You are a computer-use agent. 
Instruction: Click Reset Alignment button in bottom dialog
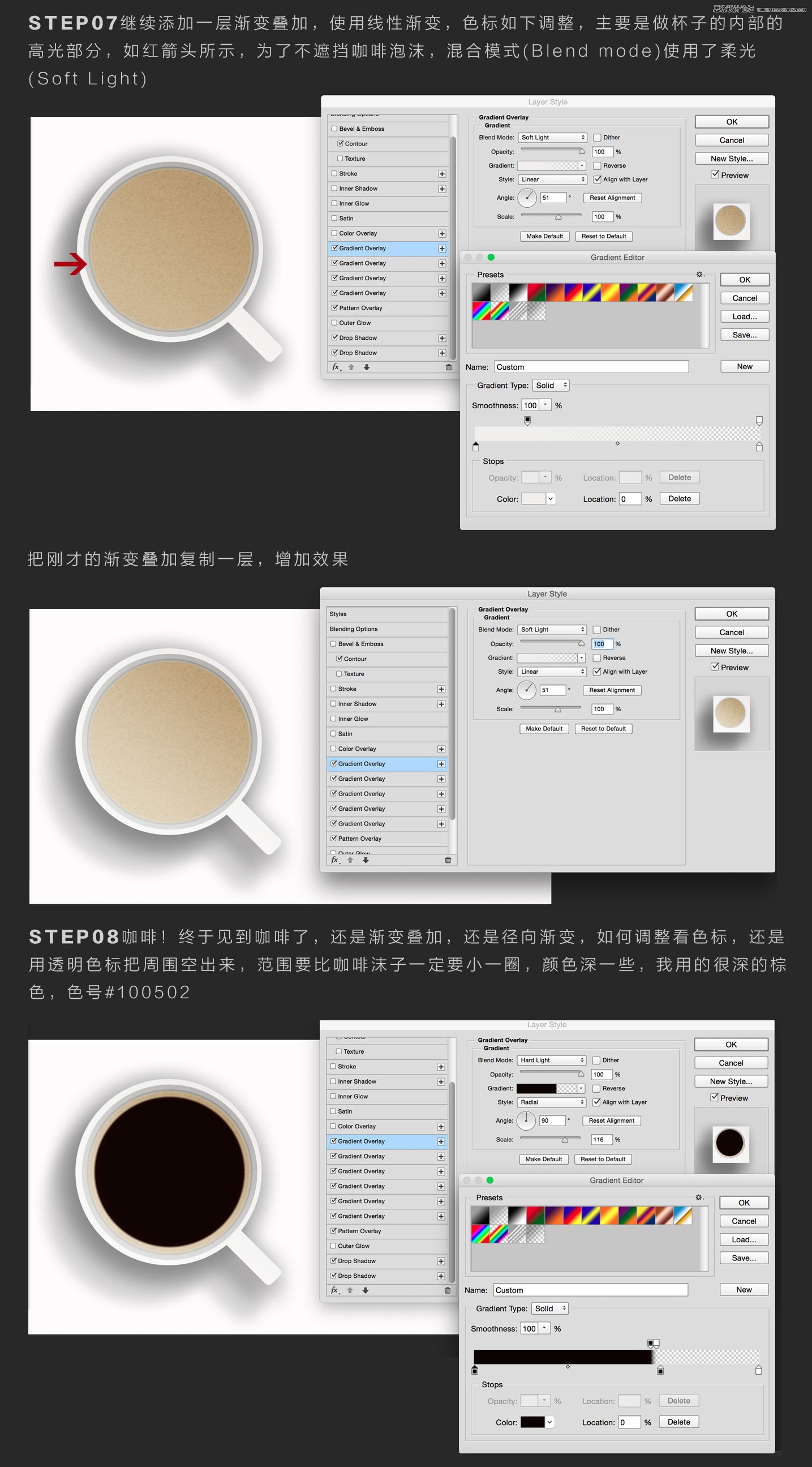pyautogui.click(x=611, y=1120)
